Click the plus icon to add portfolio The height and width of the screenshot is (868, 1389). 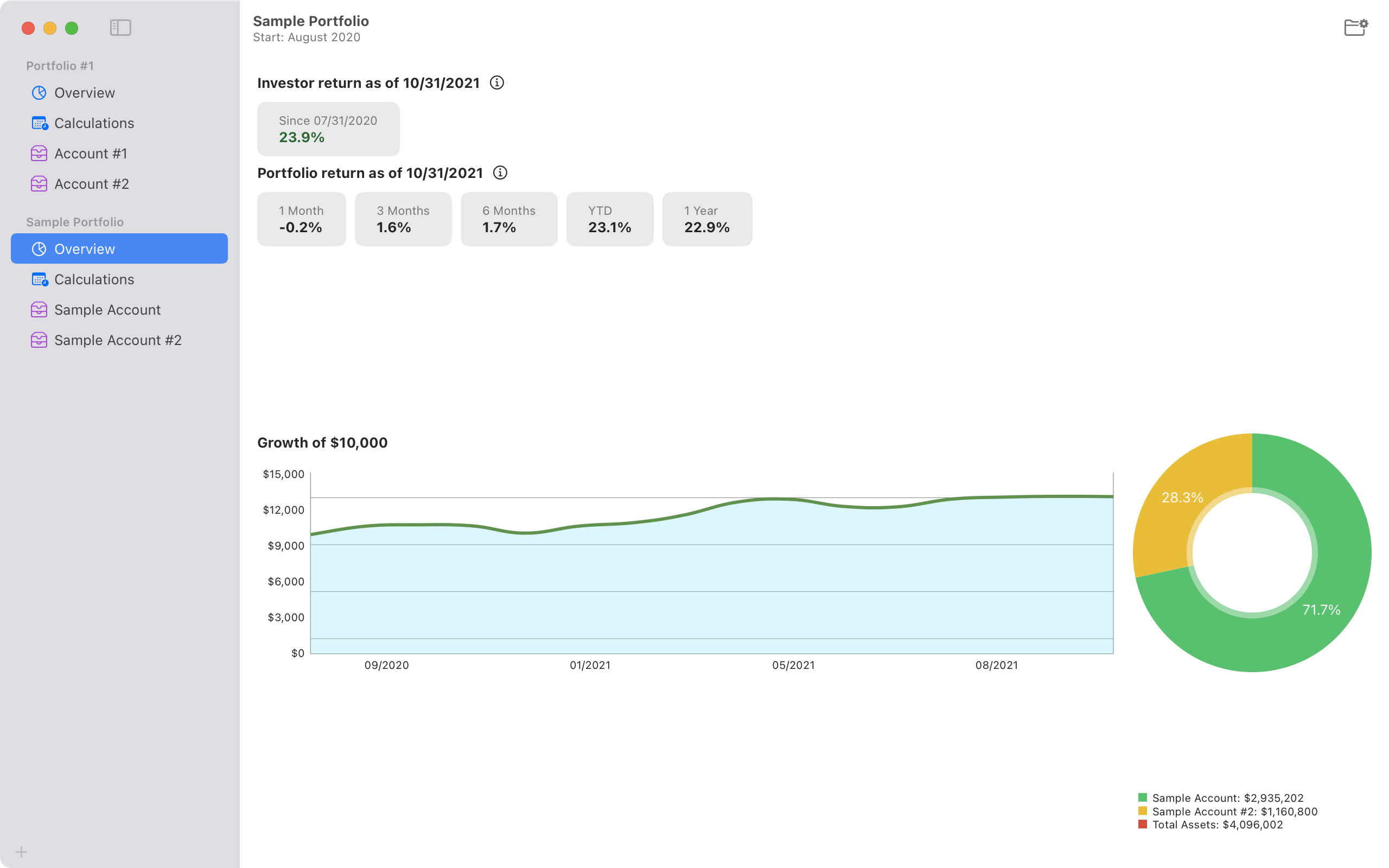[21, 852]
